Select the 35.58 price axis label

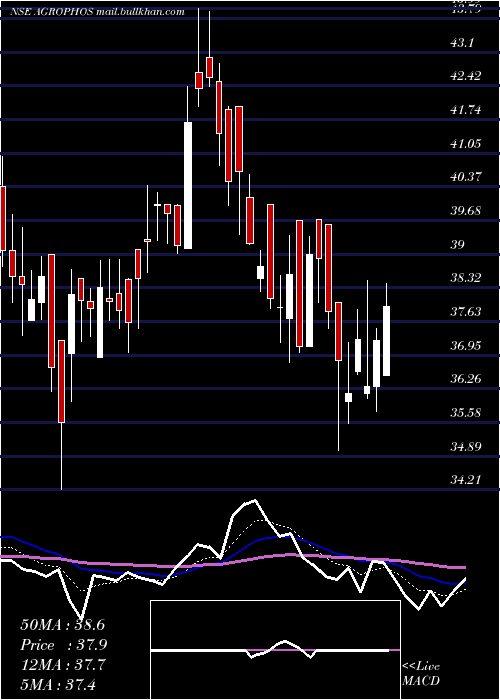[466, 412]
